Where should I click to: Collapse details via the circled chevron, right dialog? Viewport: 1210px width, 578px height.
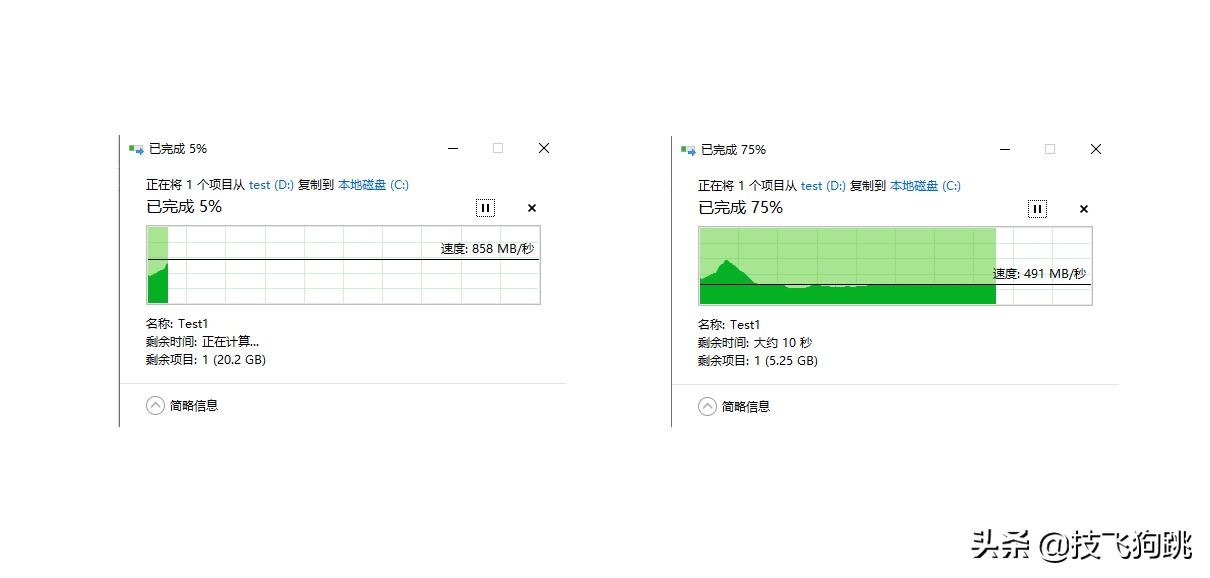click(x=707, y=405)
